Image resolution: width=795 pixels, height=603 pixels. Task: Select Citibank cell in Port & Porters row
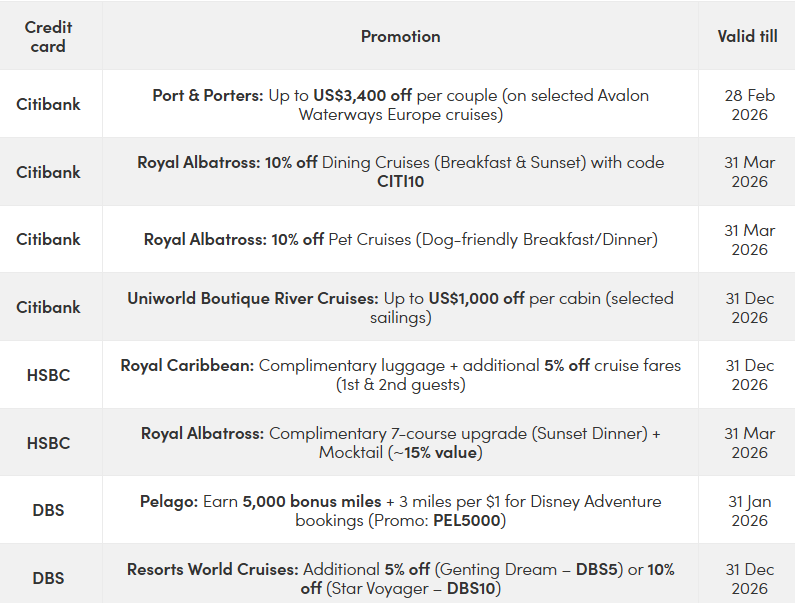click(48, 104)
